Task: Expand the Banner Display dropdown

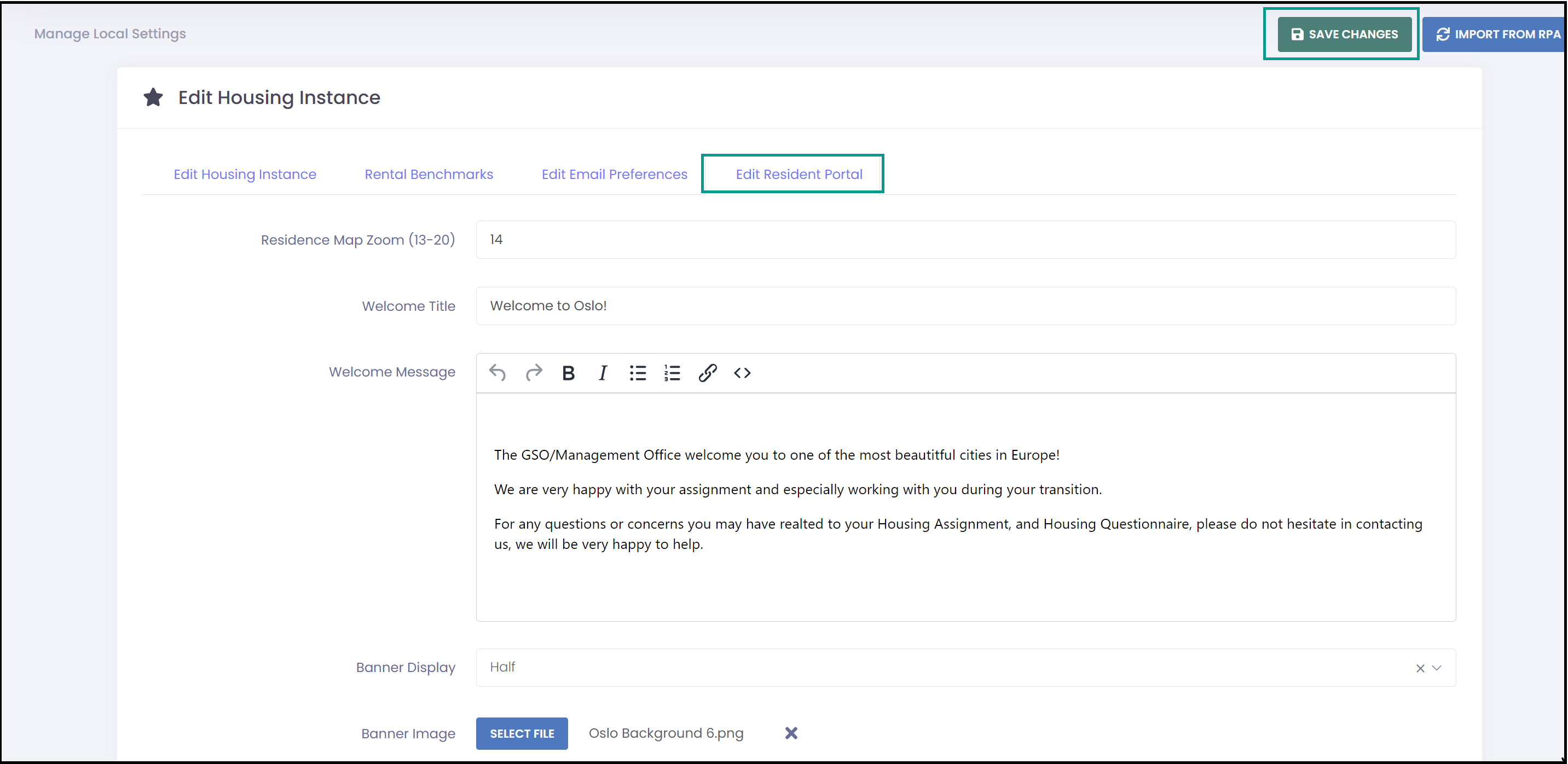Action: pyautogui.click(x=1437, y=668)
